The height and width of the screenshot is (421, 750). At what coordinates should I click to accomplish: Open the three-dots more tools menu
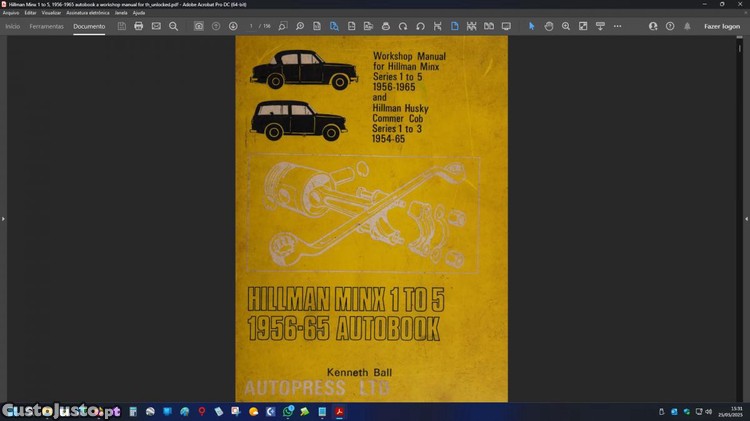[617, 26]
